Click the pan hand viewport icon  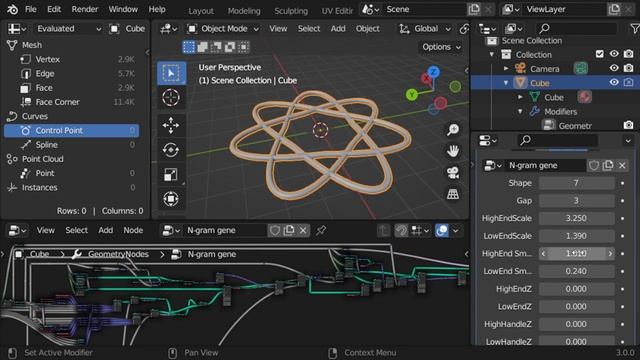453,151
